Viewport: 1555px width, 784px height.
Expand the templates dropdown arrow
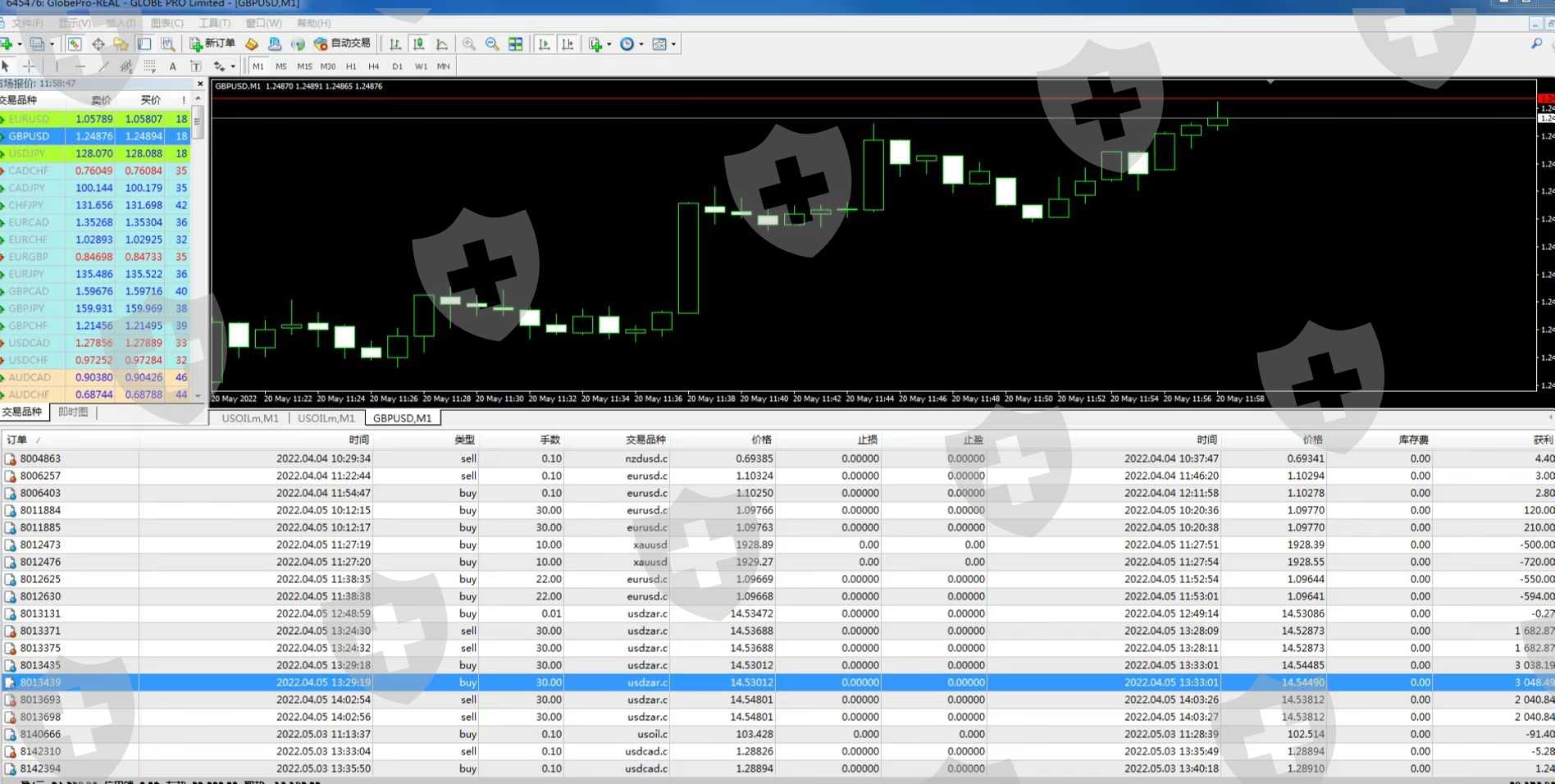[674, 44]
